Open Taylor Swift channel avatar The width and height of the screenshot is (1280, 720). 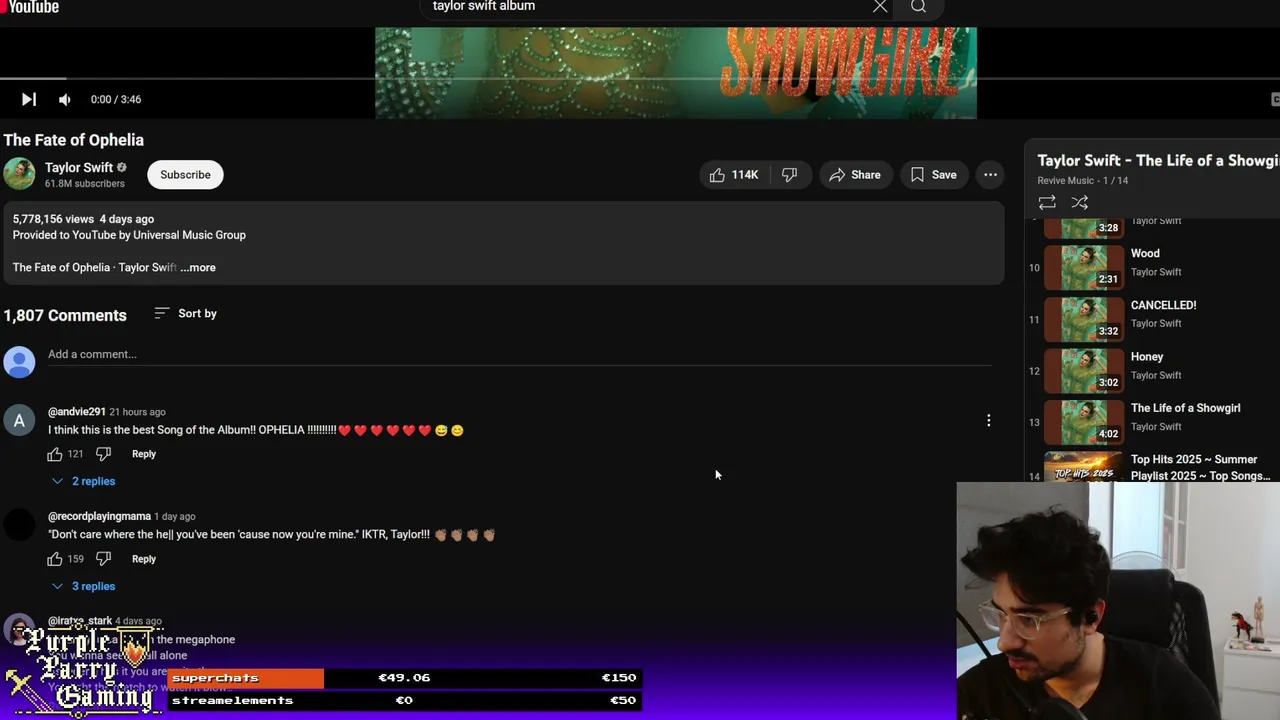point(19,174)
